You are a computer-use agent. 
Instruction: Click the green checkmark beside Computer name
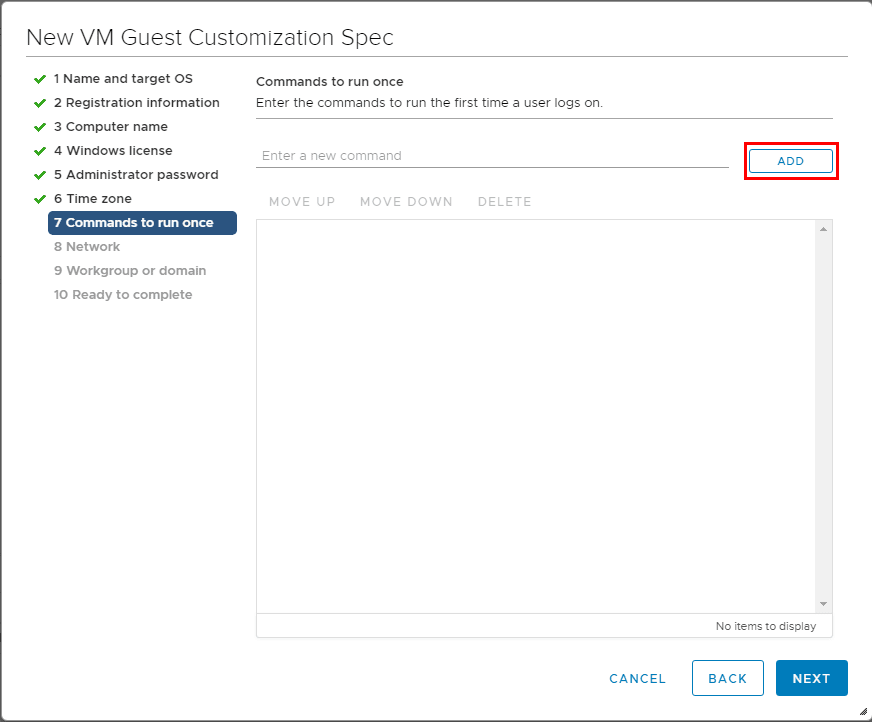tap(40, 127)
